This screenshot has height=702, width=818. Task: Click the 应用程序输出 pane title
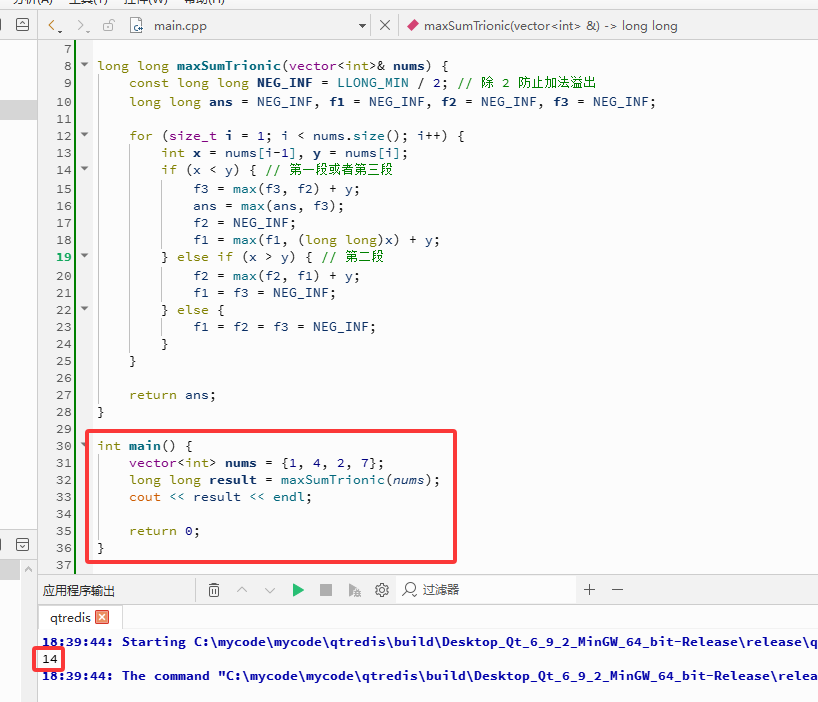click(x=79, y=590)
